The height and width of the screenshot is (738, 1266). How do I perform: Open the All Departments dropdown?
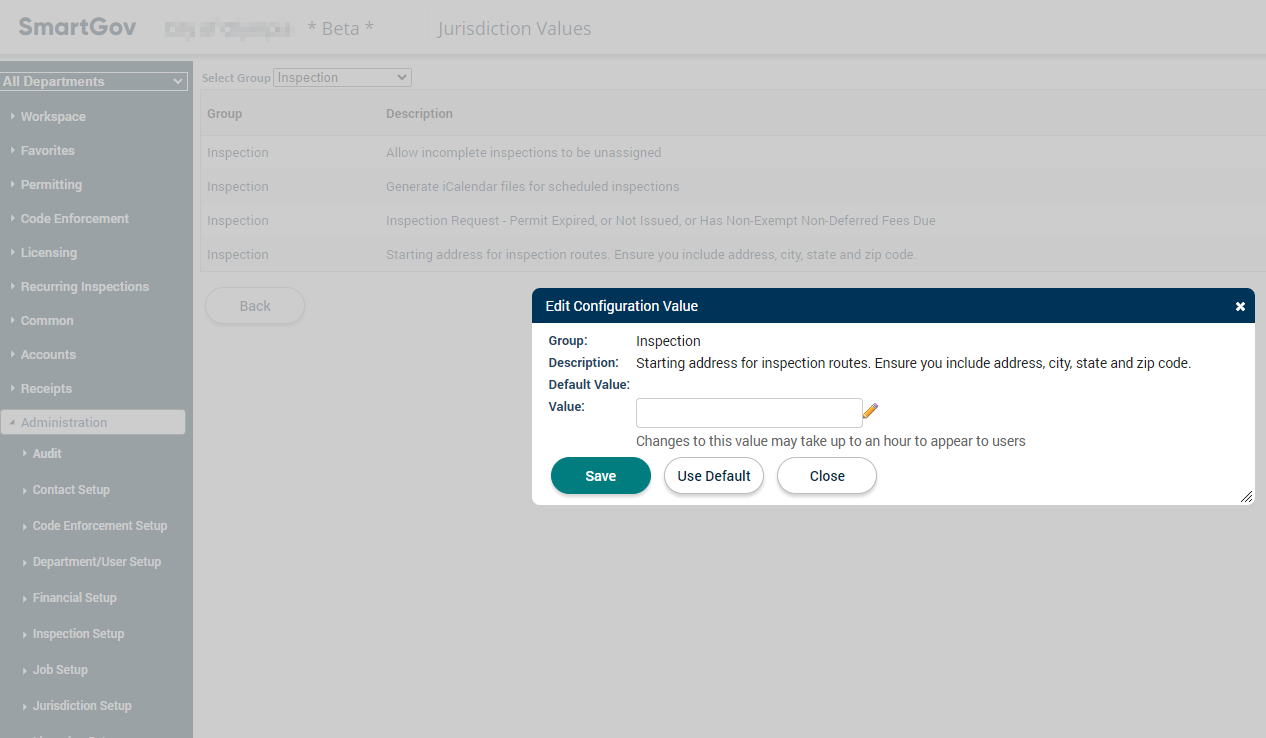(x=94, y=82)
